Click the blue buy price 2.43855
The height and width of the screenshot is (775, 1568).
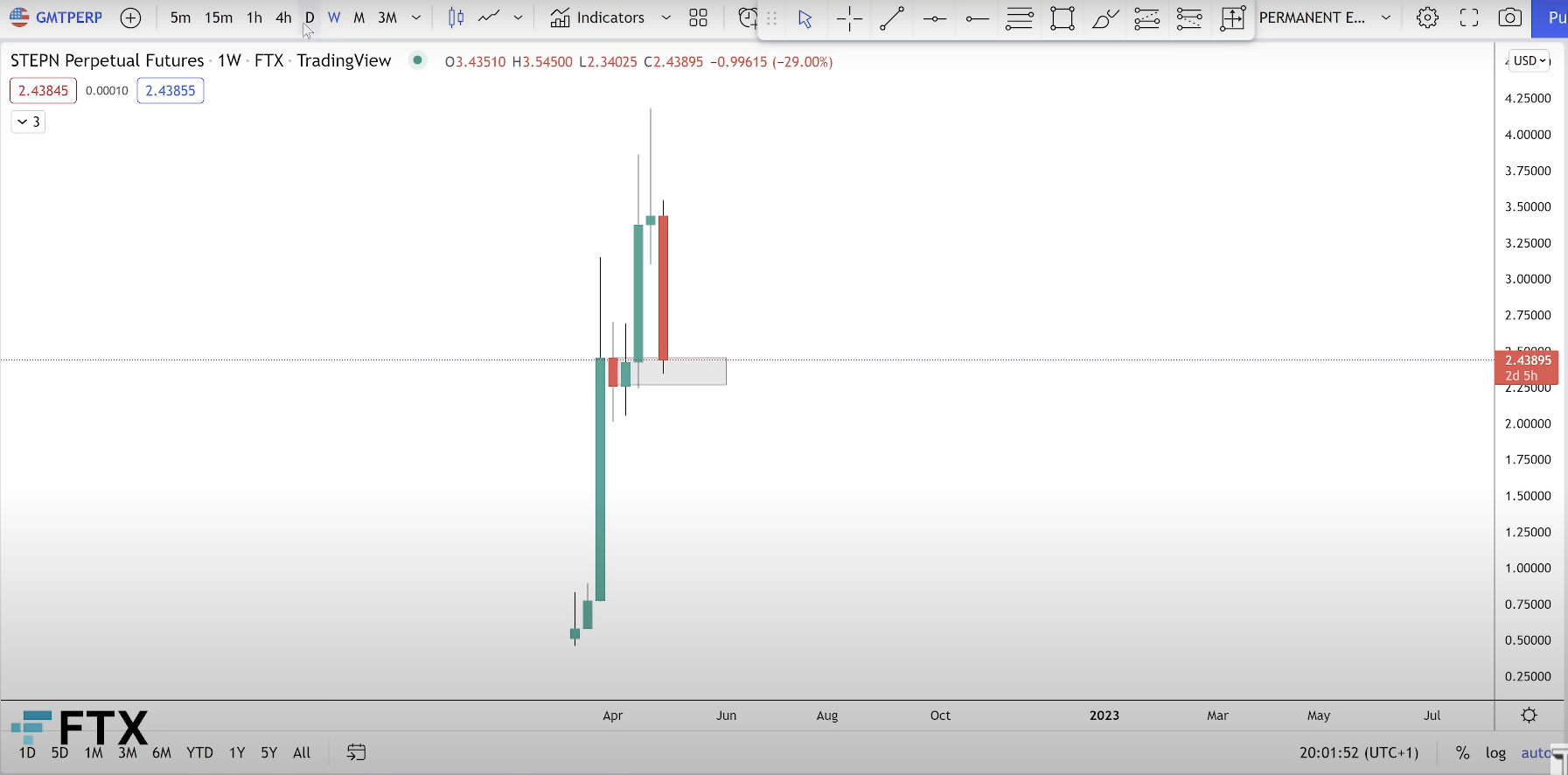point(171,91)
